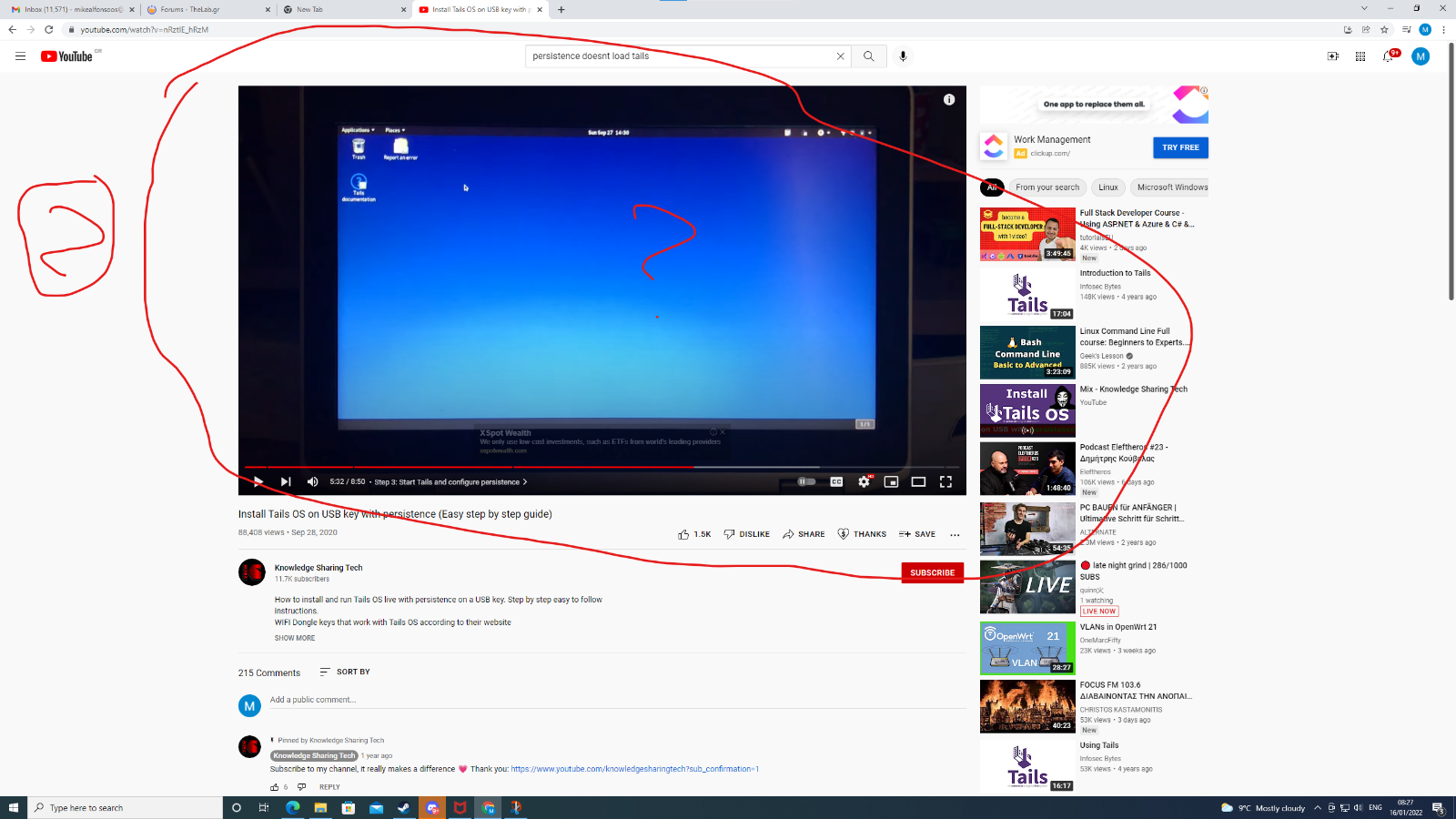The image size is (1456, 819).
Task: Open the Chrome three-dot menu
Action: (1443, 29)
